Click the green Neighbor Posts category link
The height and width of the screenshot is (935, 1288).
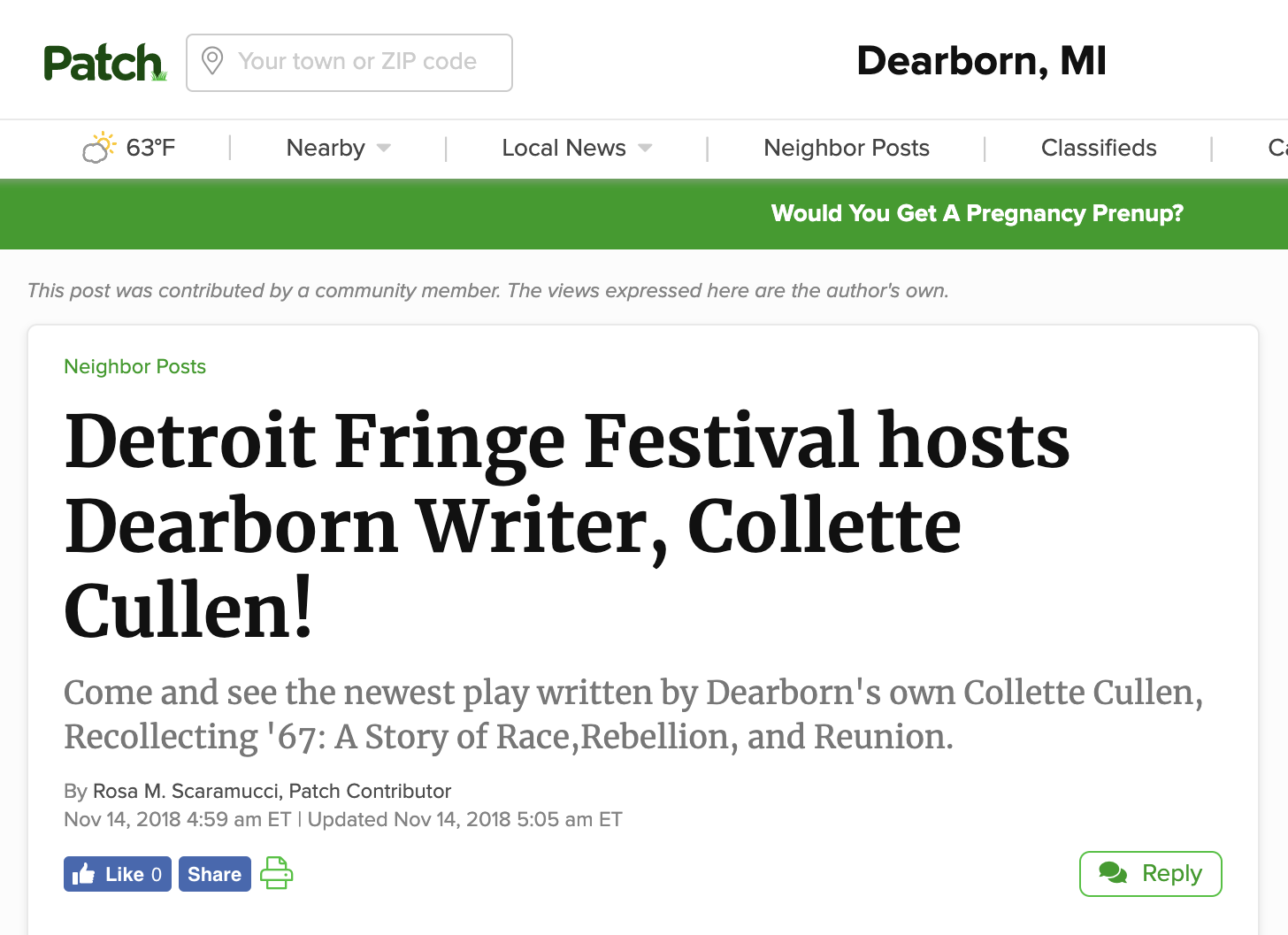pos(134,366)
